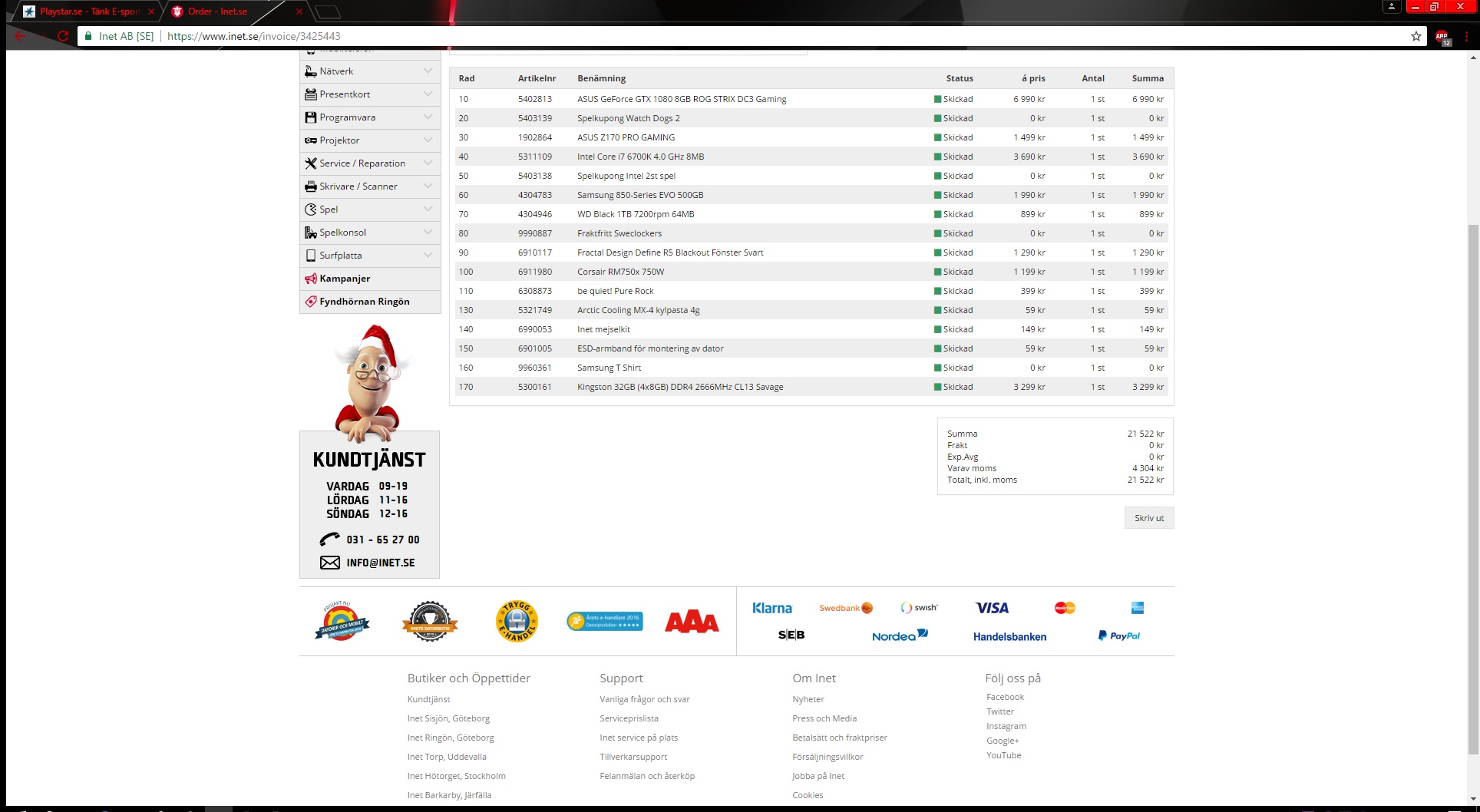Viewport: 1480px width, 812px height.
Task: Expand the Nätverk category chevron
Action: point(428,71)
